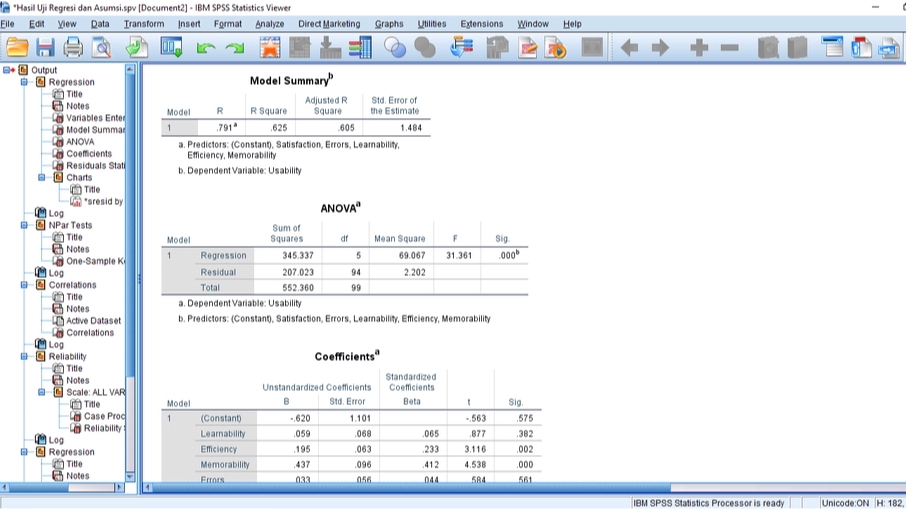The width and height of the screenshot is (906, 509).
Task: Save the output document with floppy icon
Action: point(45,47)
